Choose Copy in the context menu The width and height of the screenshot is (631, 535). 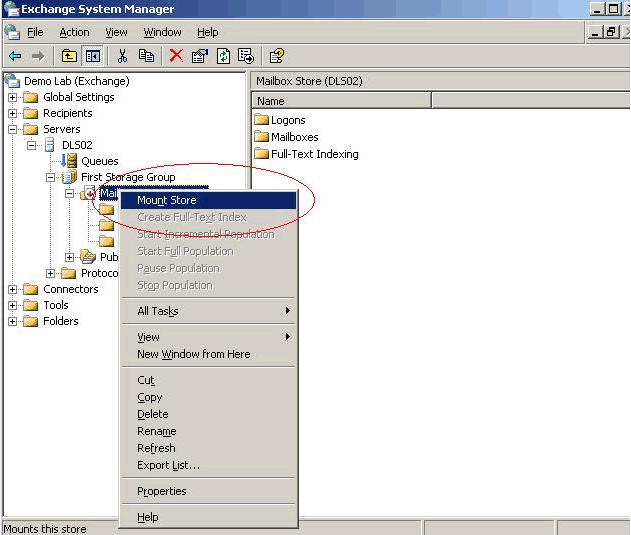pos(208,397)
